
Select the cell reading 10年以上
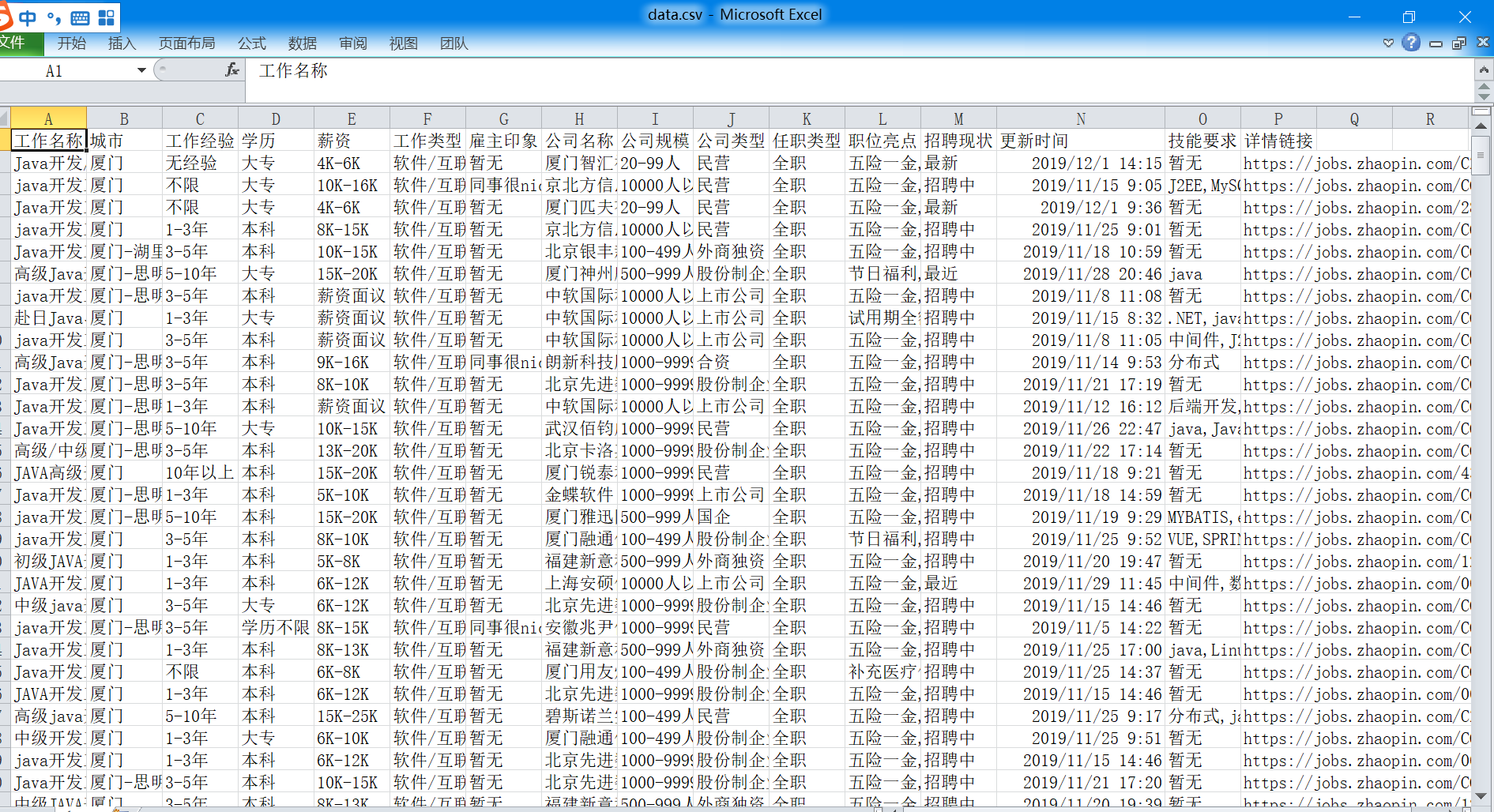[200, 472]
